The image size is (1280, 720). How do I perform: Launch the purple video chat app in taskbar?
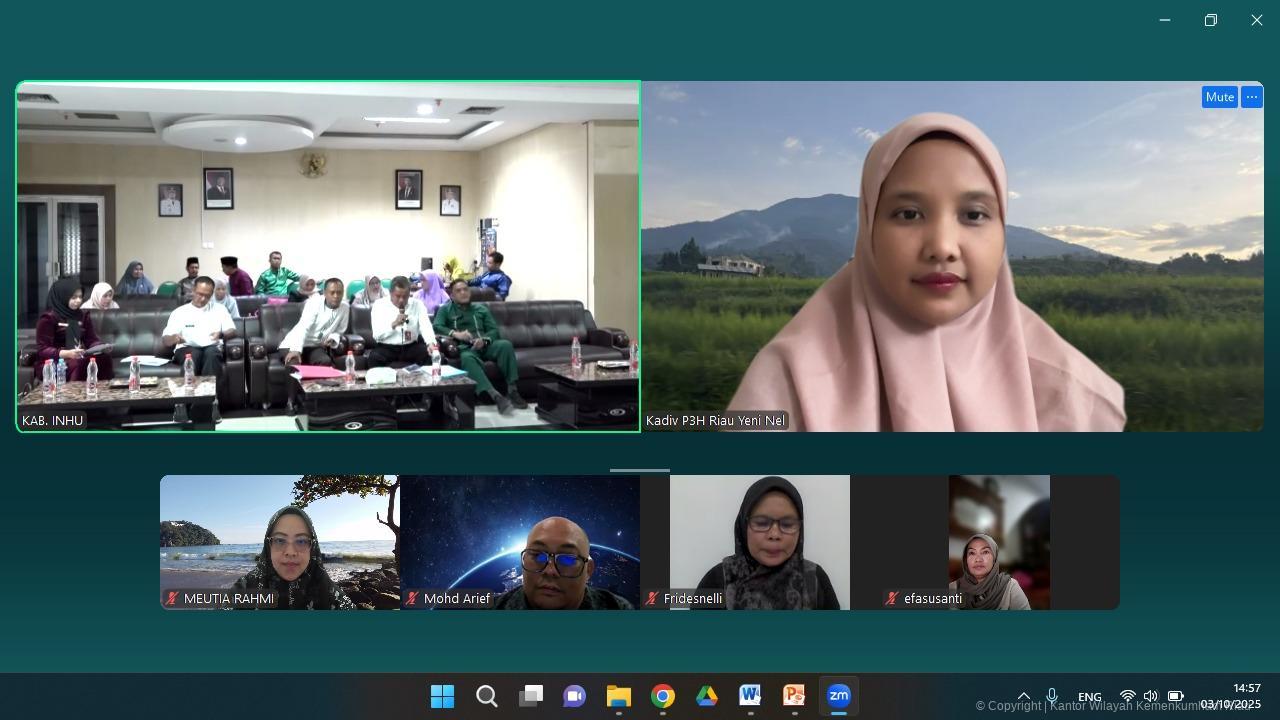tap(574, 696)
